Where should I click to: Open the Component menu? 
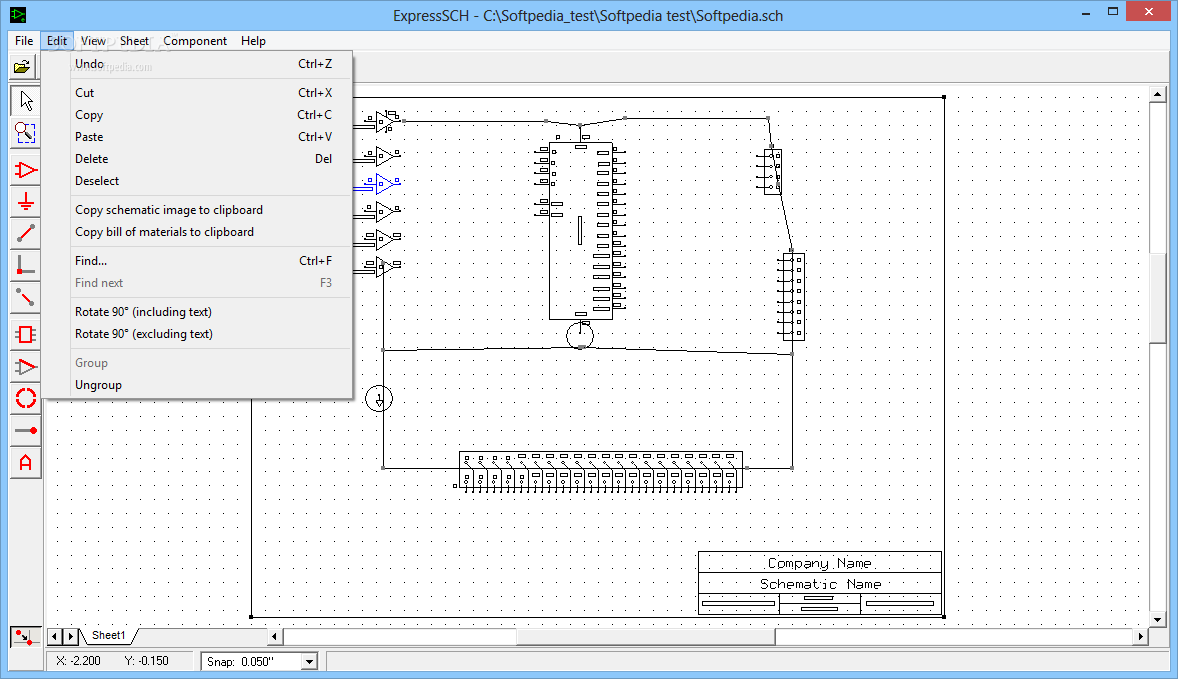tap(195, 41)
